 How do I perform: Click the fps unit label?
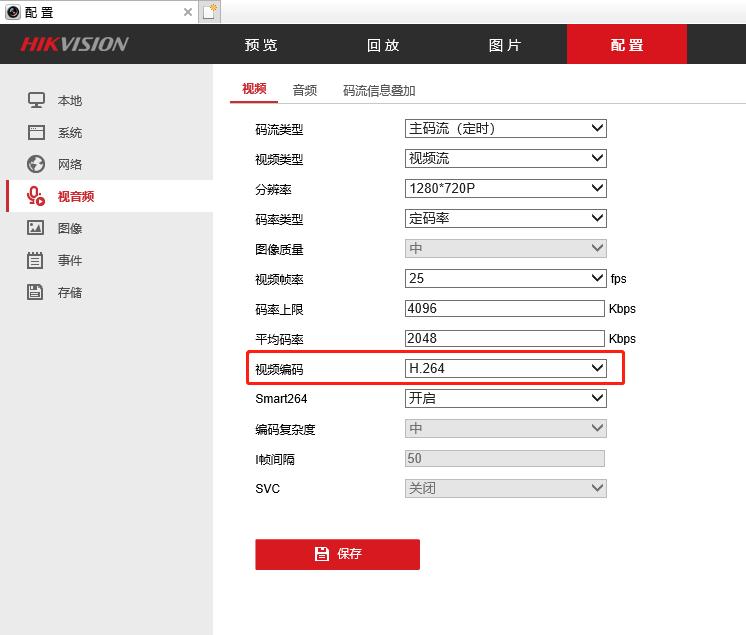[x=618, y=279]
